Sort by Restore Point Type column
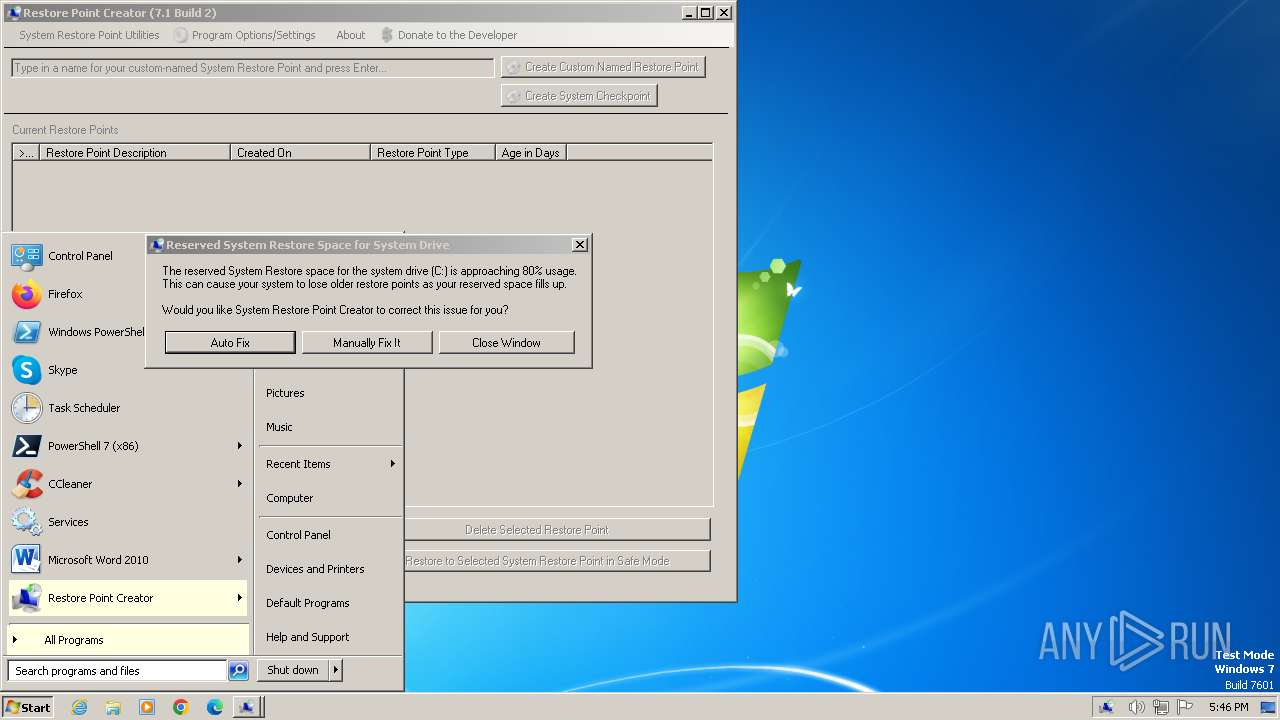The height and width of the screenshot is (720, 1280). [x=433, y=153]
